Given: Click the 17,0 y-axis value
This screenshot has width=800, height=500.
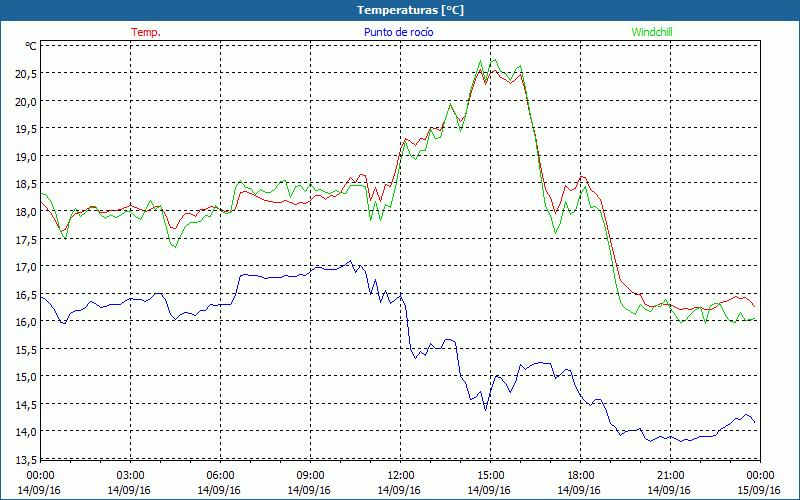Looking at the screenshot, I should pyautogui.click(x=26, y=266).
